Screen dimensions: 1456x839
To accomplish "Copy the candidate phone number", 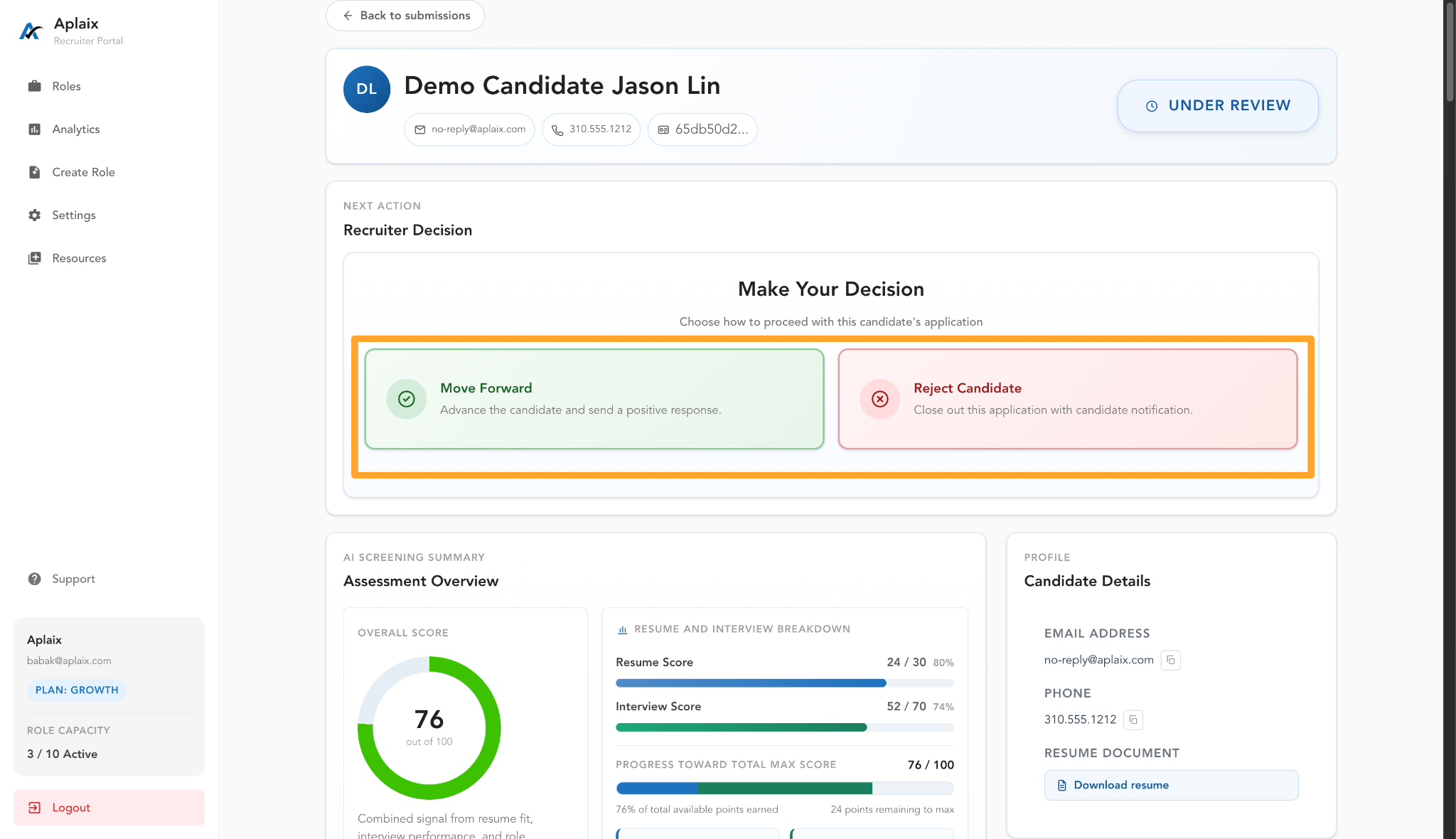I will pyautogui.click(x=1133, y=720).
